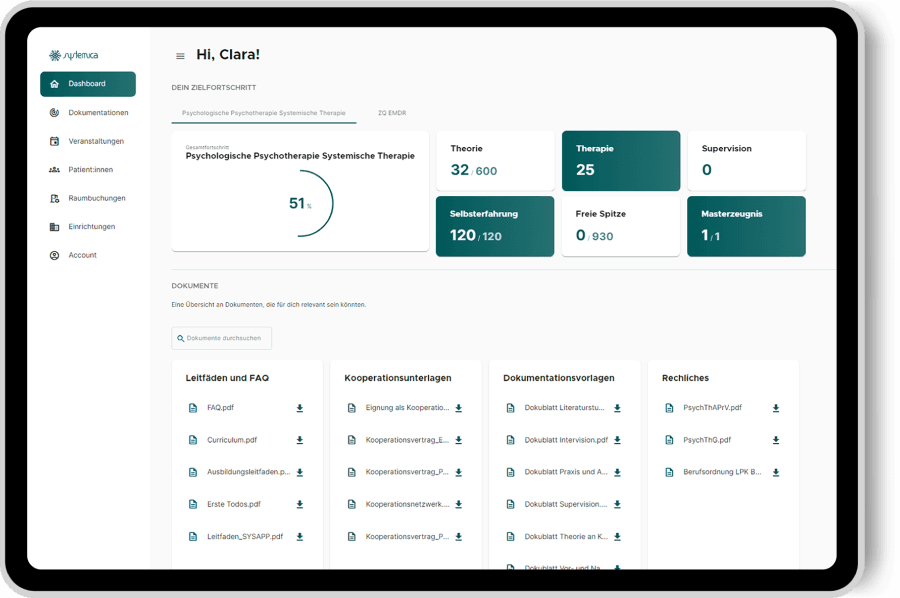The height and width of the screenshot is (598, 900).
Task: Click the document icon before Curriculum.pdf
Action: pos(194,440)
